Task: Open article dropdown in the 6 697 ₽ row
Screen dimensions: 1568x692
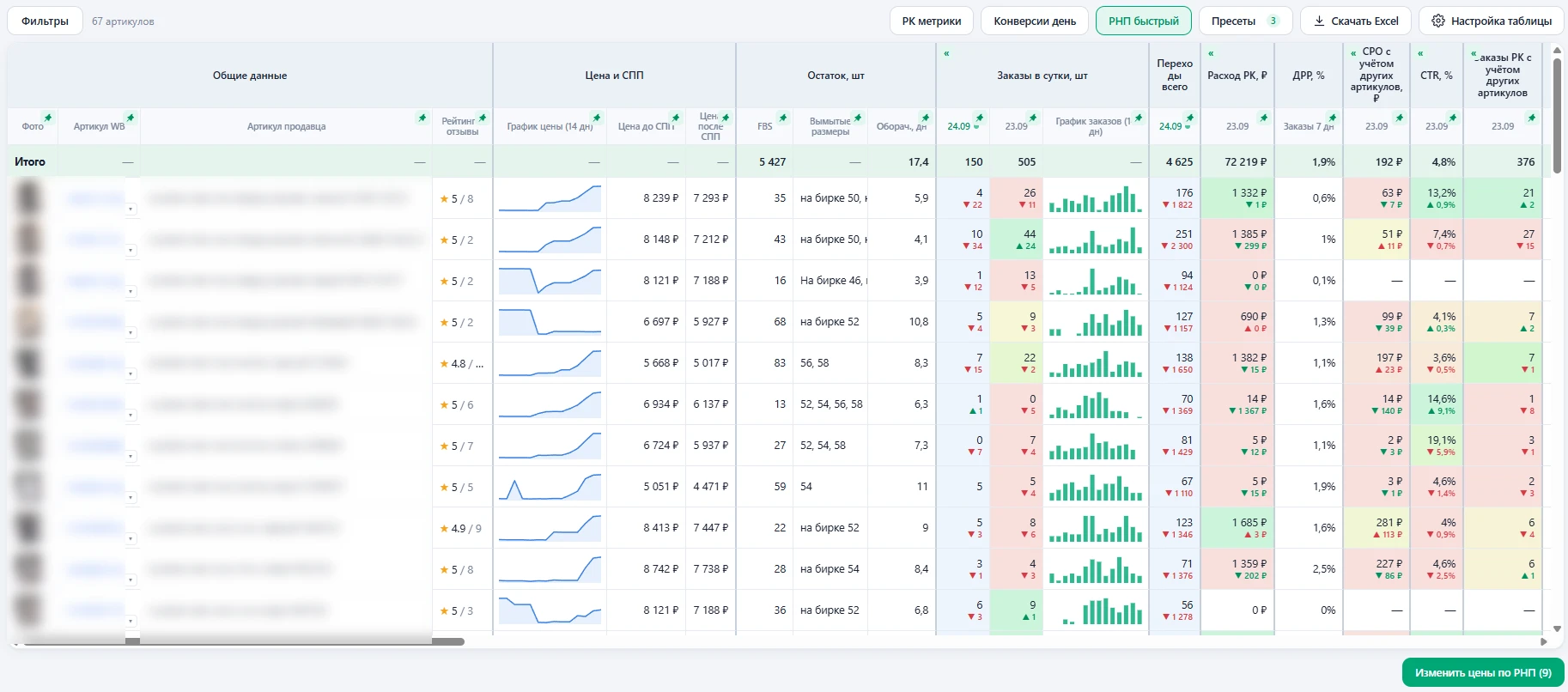Action: (x=131, y=332)
